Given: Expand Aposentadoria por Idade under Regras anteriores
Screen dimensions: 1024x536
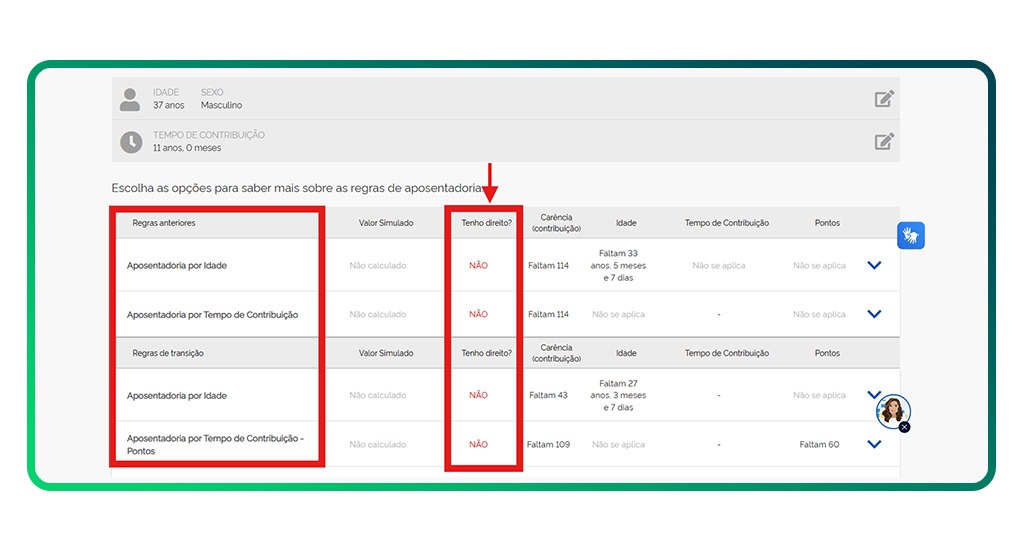Looking at the screenshot, I should (x=874, y=266).
